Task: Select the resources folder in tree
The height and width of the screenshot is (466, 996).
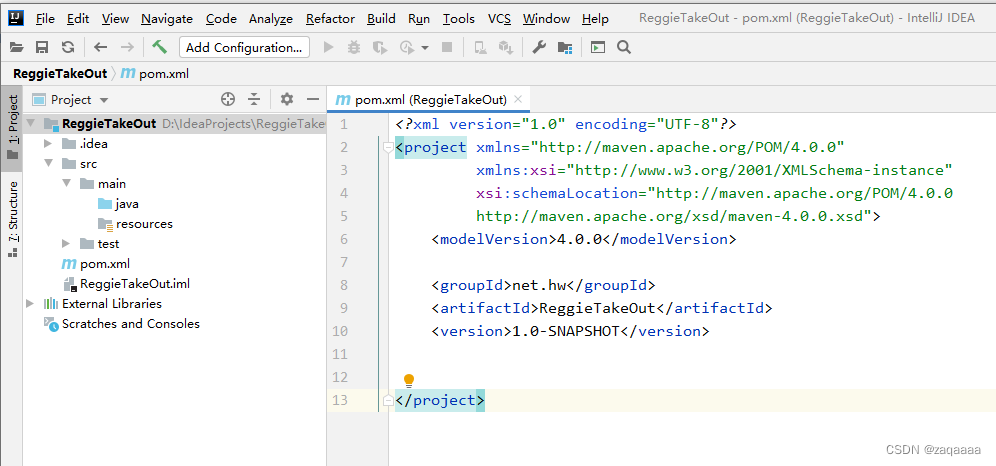Action: [135, 224]
